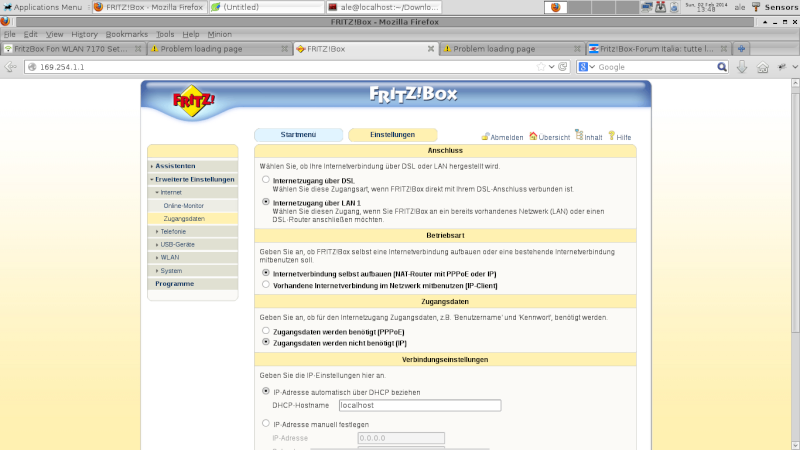The image size is (800, 450).
Task: Switch to Fritz!Box-Forum Italia browser tab
Action: 658,48
